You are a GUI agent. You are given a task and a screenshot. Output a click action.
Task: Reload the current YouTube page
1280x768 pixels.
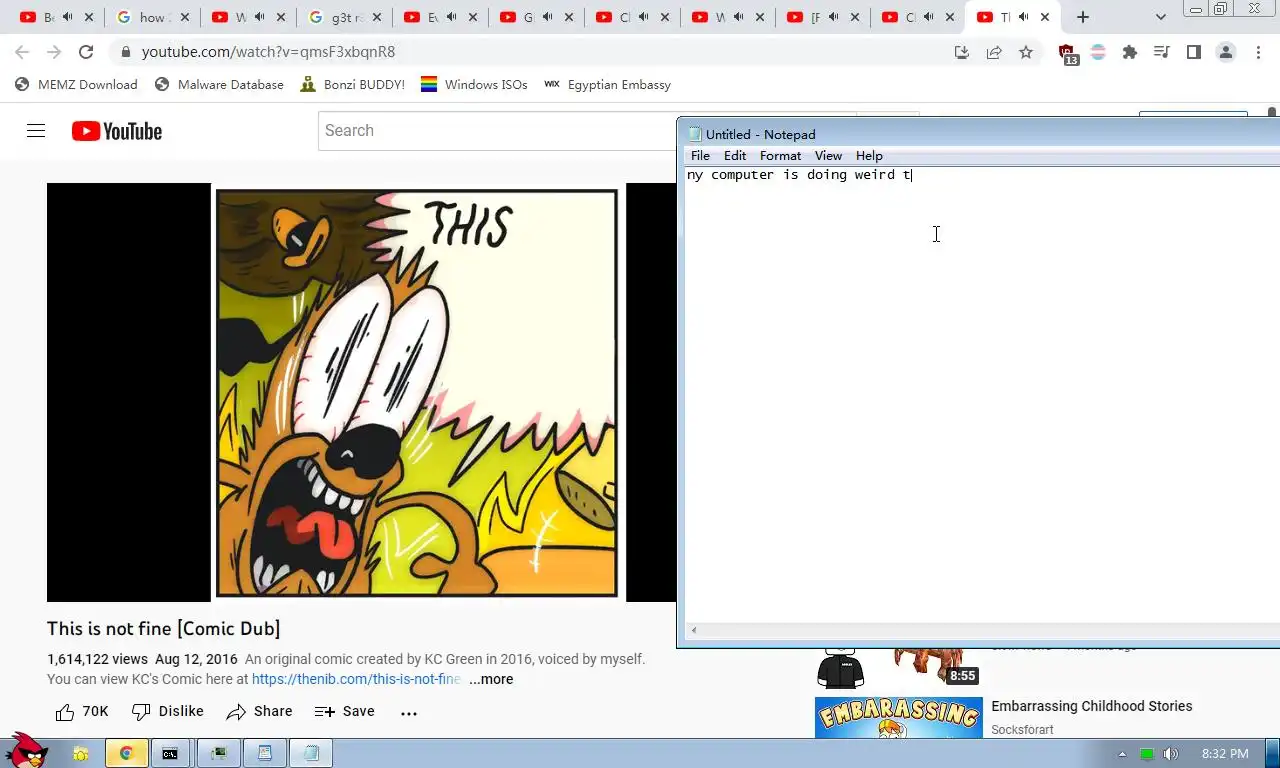pos(86,52)
